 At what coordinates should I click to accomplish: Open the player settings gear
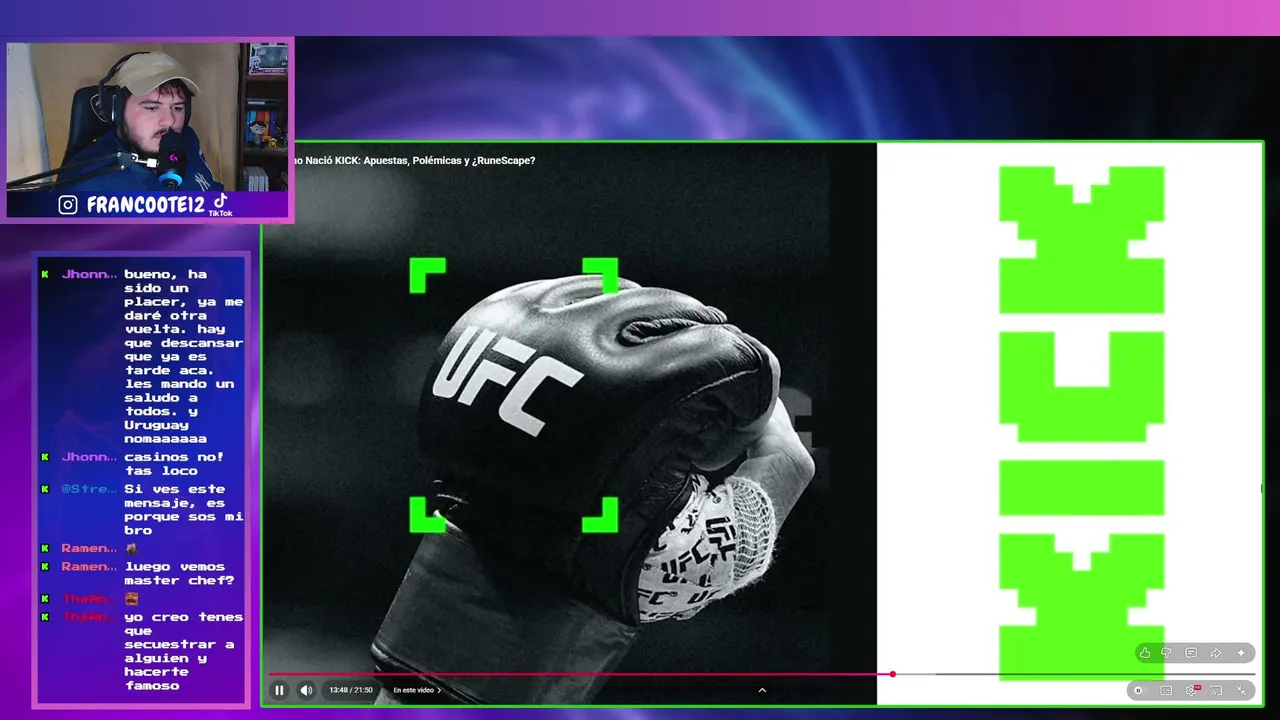pyautogui.click(x=1191, y=690)
